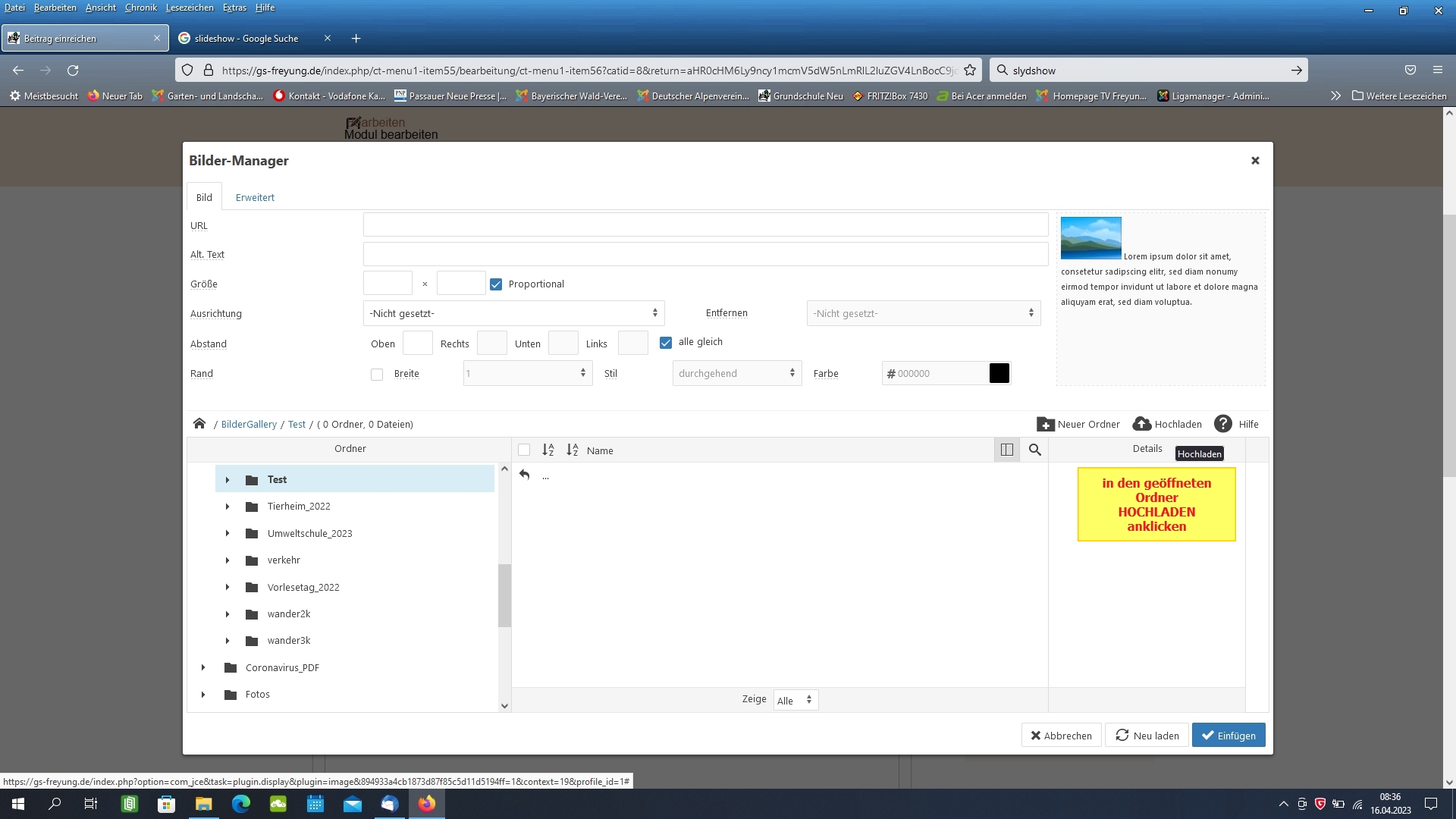This screenshot has height=819, width=1456.
Task: Uncheck the Proportional checkbox
Action: tap(496, 284)
